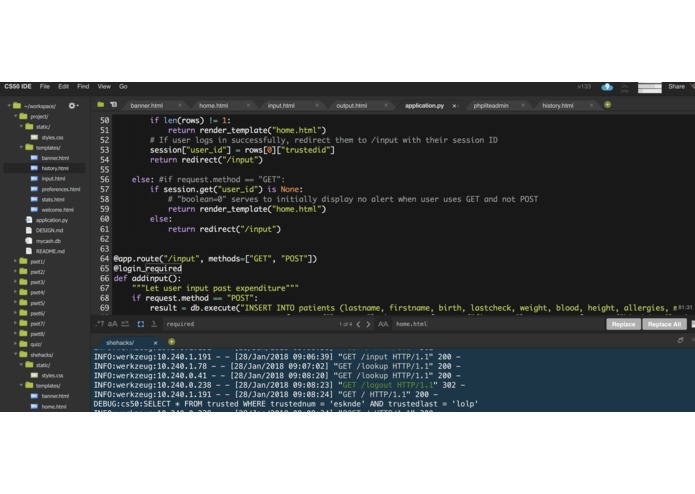
Task: Open the file tree settings gear
Action: (x=72, y=105)
